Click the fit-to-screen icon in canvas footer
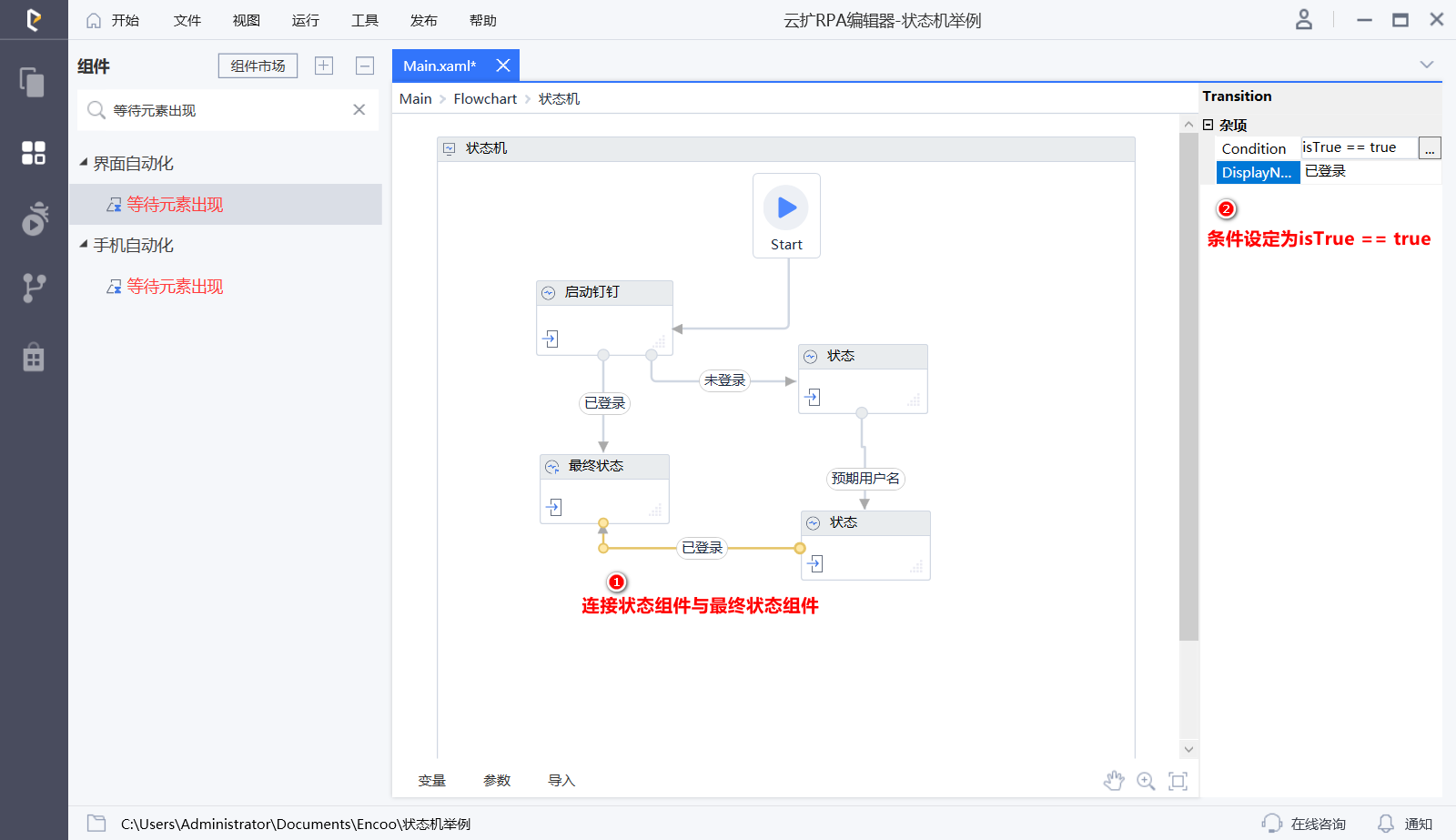The width and height of the screenshot is (1456, 840). pyautogui.click(x=1178, y=781)
